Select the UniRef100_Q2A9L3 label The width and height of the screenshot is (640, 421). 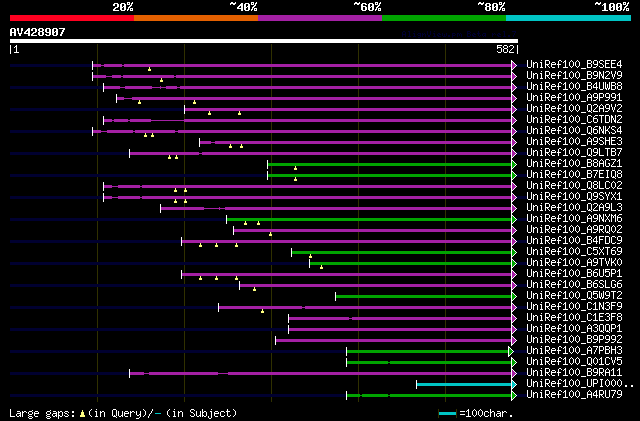tap(574, 208)
